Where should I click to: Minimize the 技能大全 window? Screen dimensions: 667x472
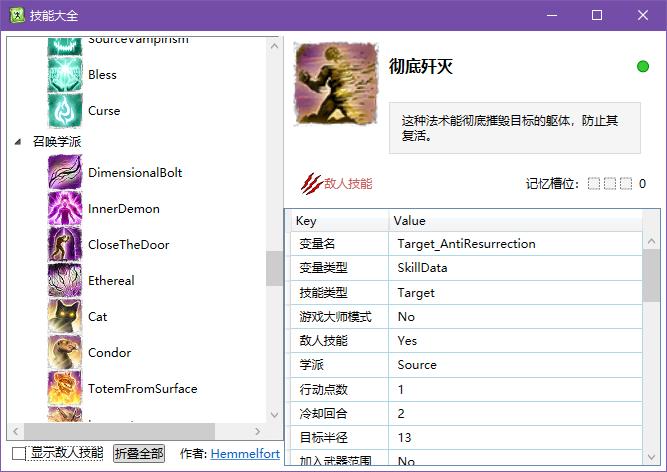click(x=552, y=15)
